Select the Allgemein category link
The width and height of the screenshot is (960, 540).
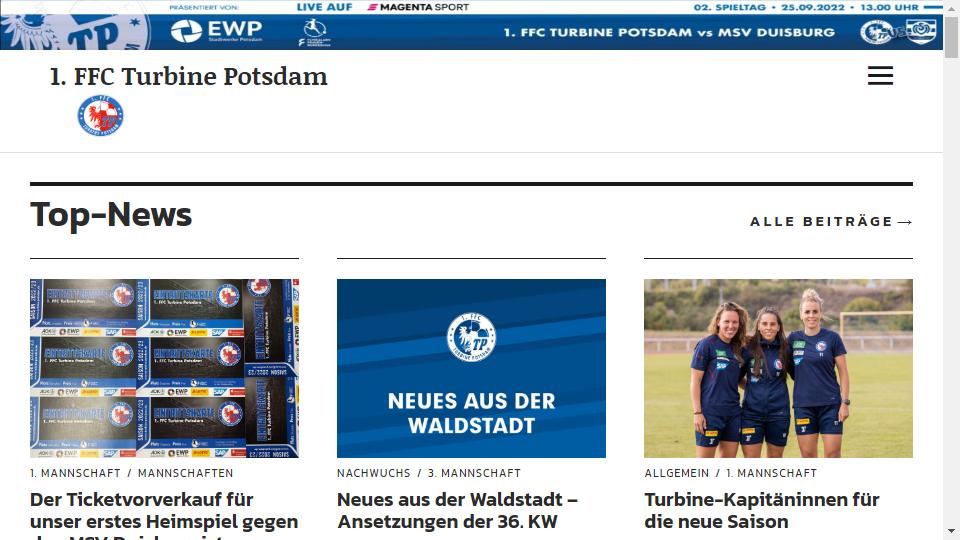point(677,473)
